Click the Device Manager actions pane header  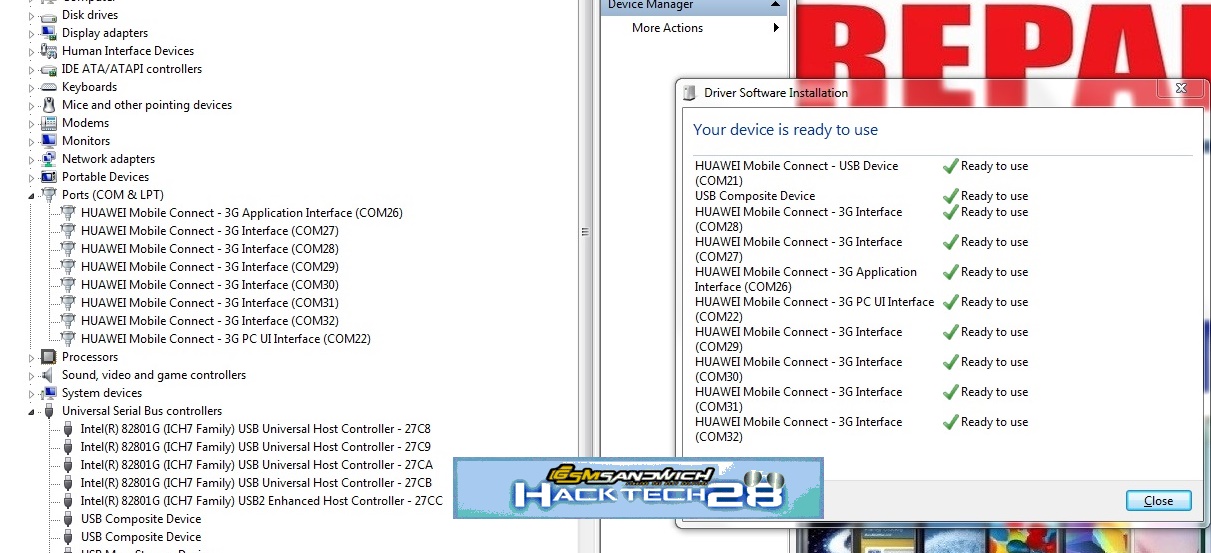click(x=694, y=6)
